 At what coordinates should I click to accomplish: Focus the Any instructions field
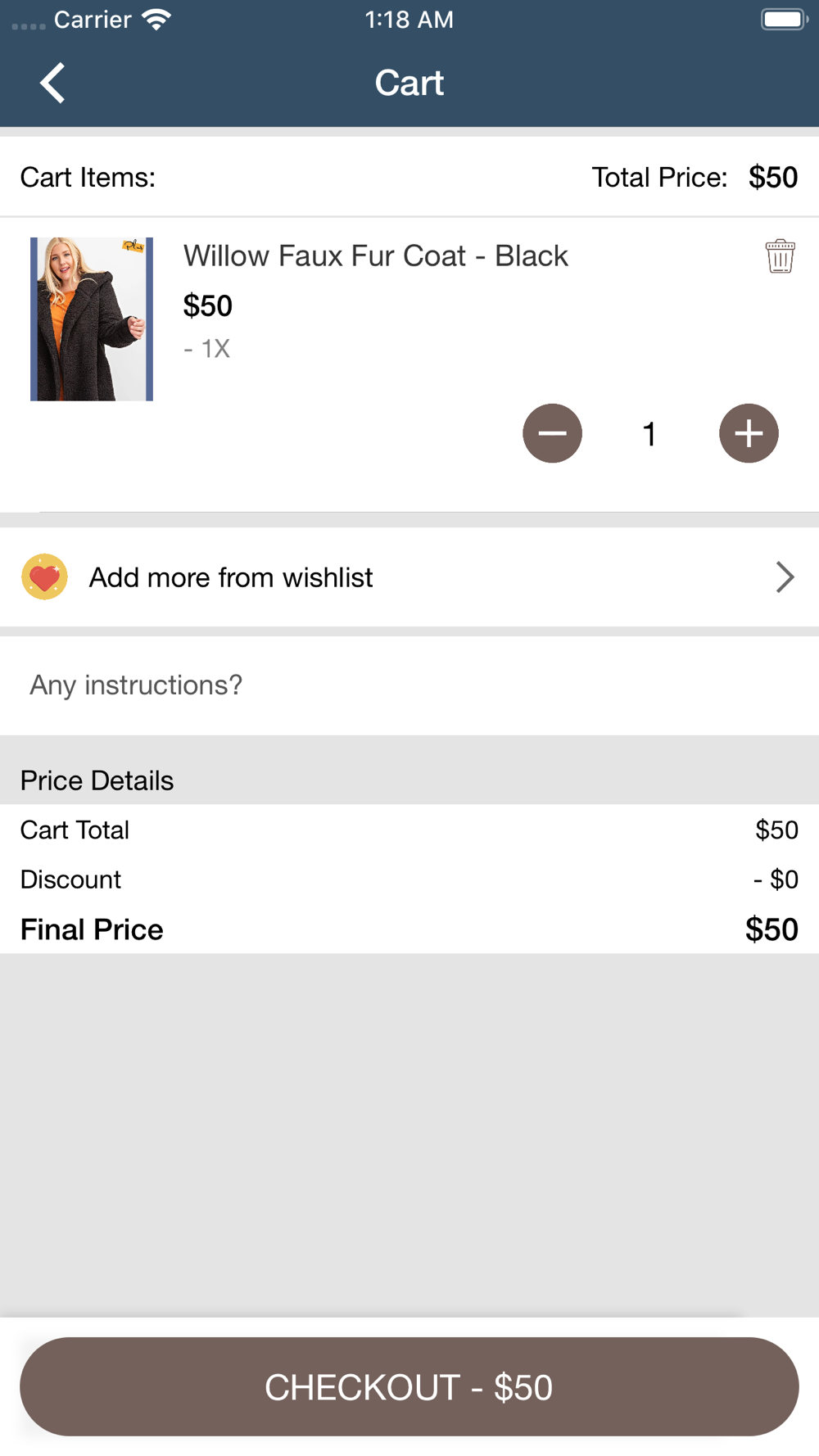(x=409, y=685)
